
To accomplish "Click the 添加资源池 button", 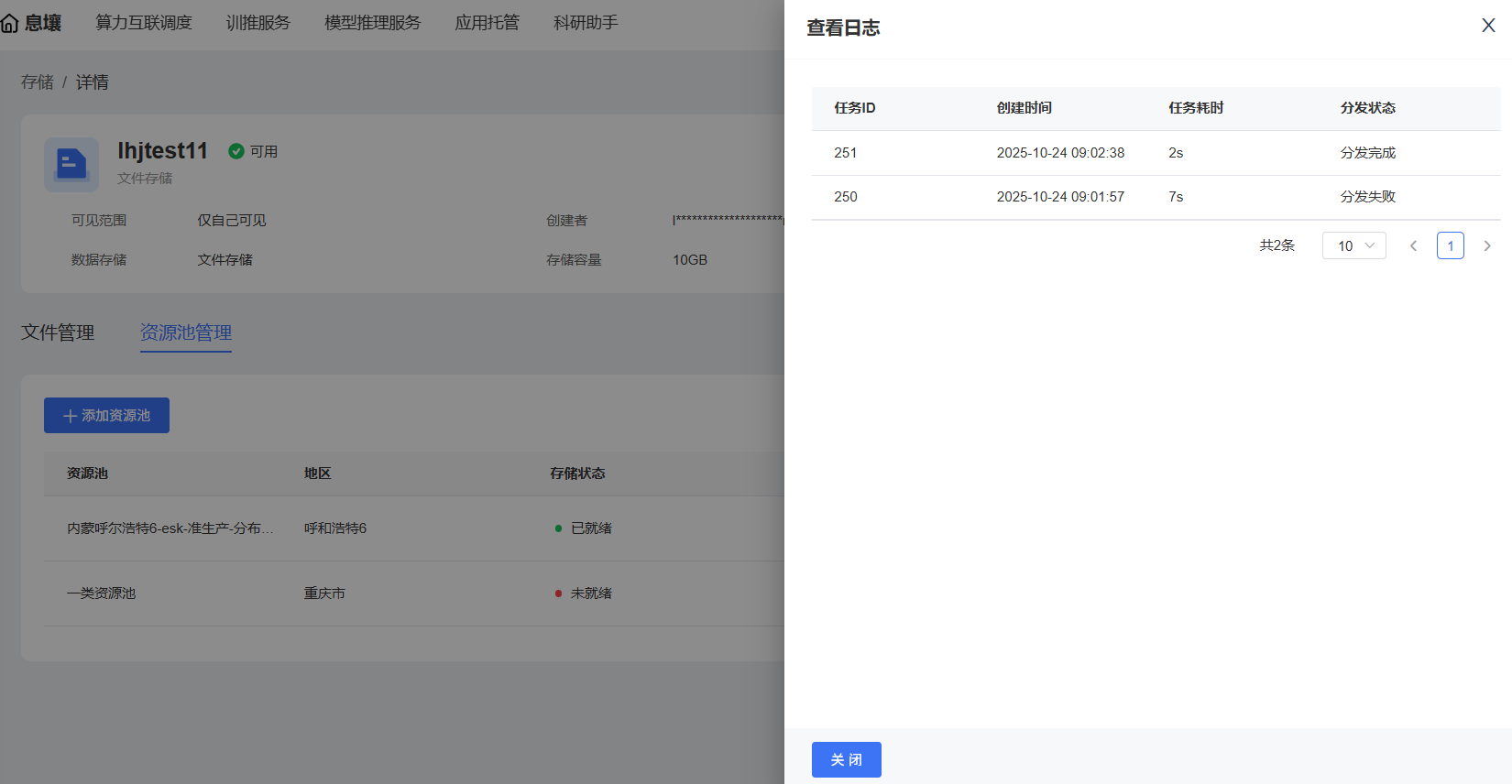I will tap(106, 416).
